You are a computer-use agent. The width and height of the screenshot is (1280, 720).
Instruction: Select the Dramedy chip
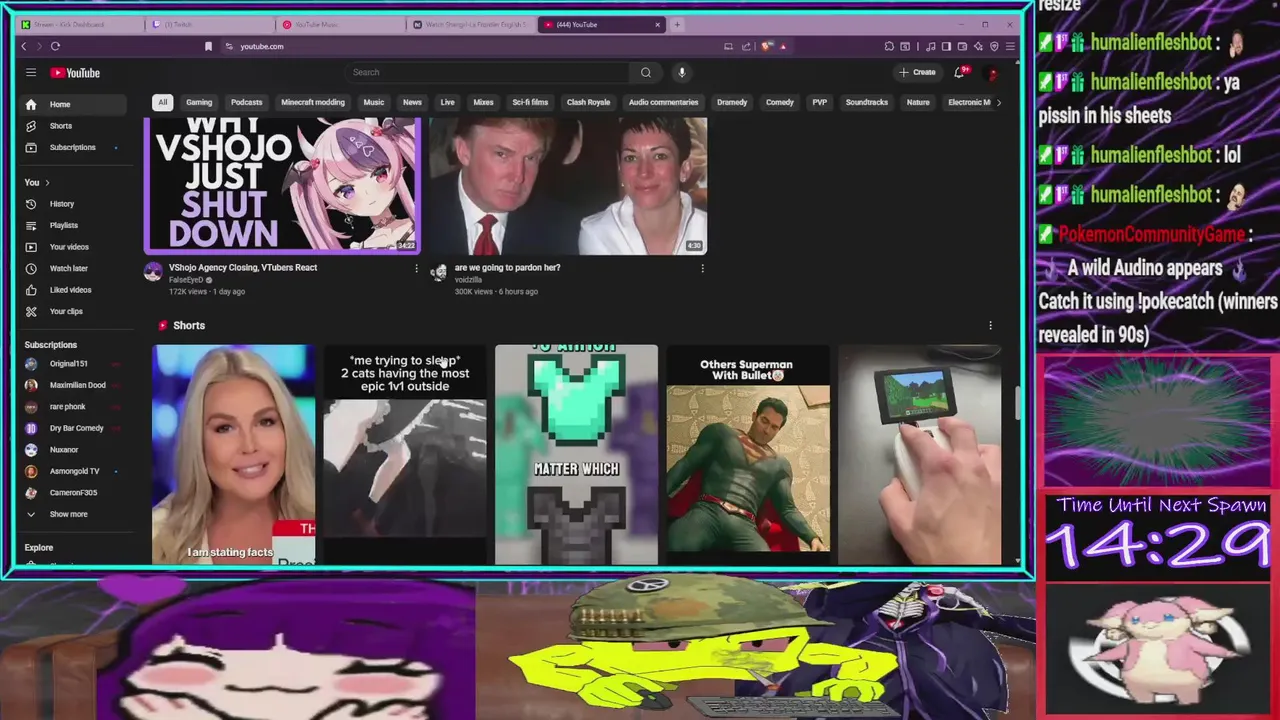click(732, 102)
